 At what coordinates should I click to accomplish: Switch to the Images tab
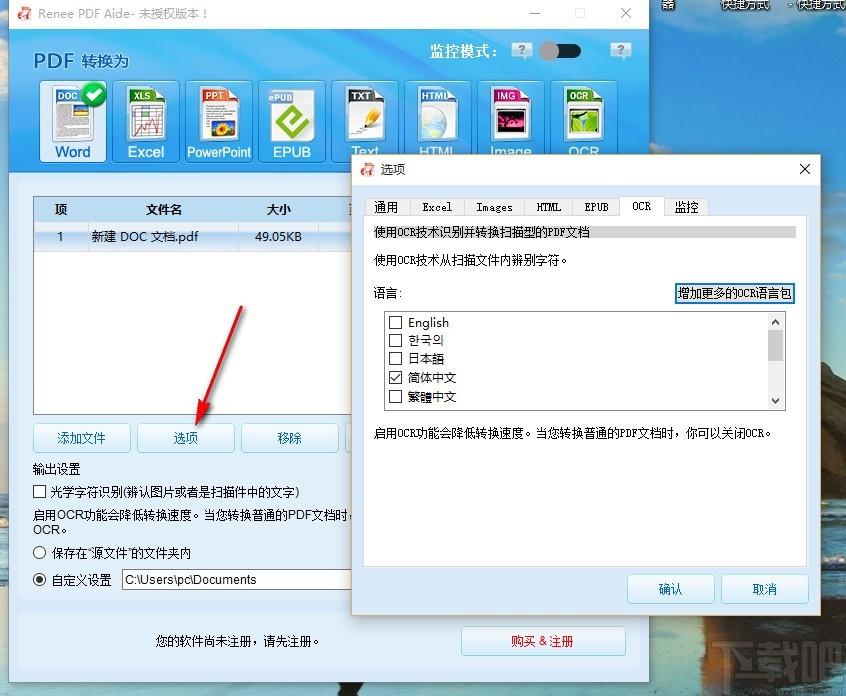494,207
